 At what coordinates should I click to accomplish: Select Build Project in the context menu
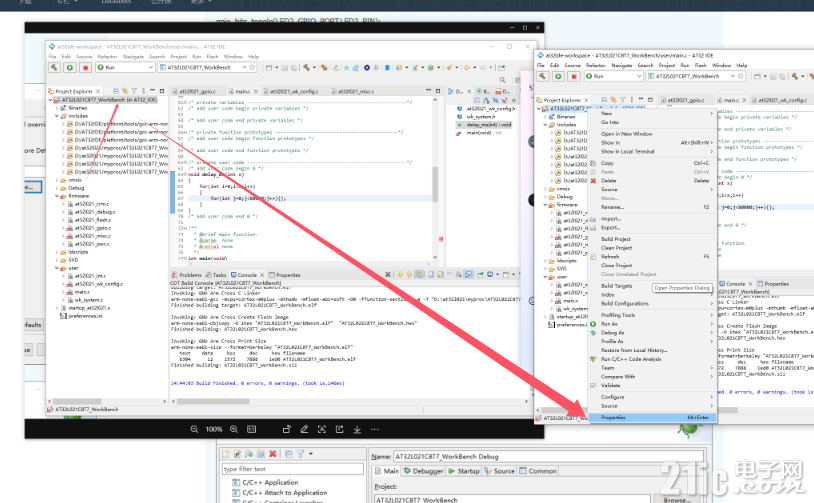tap(616, 239)
